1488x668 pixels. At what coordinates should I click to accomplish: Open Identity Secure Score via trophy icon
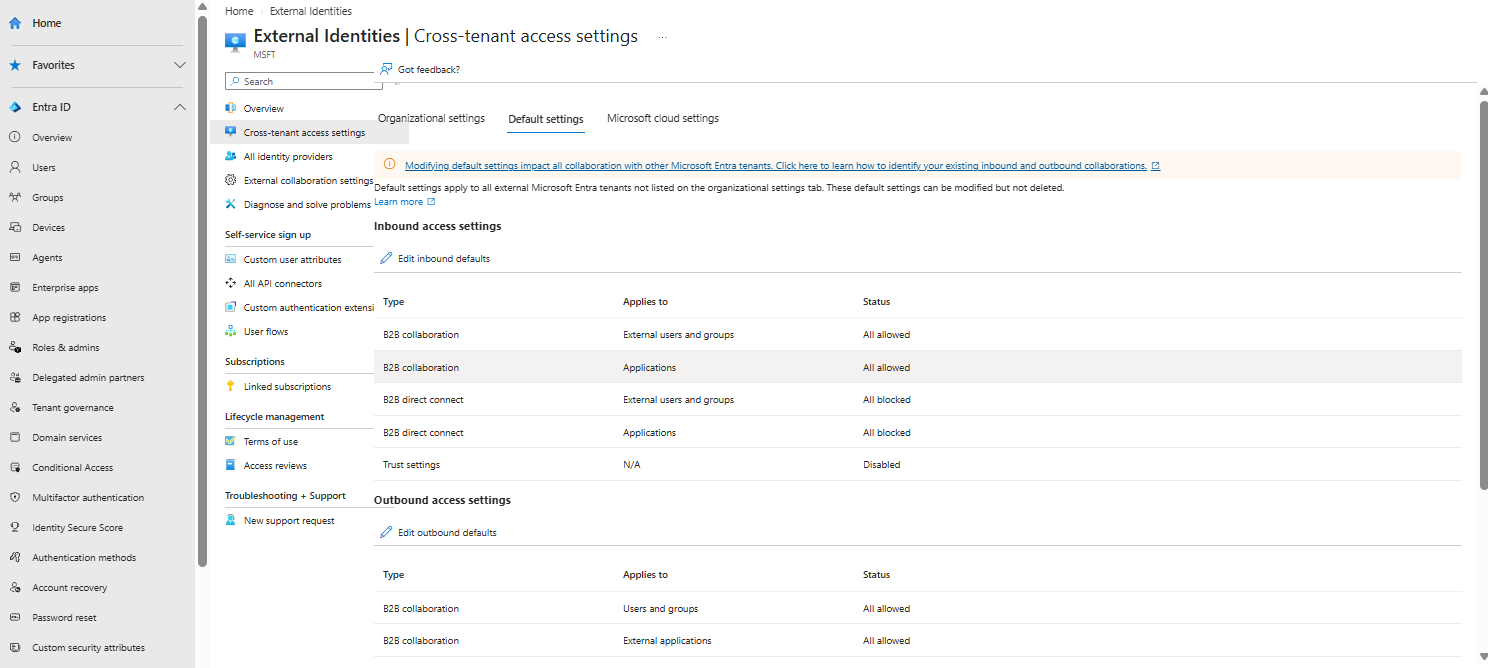tap(15, 527)
